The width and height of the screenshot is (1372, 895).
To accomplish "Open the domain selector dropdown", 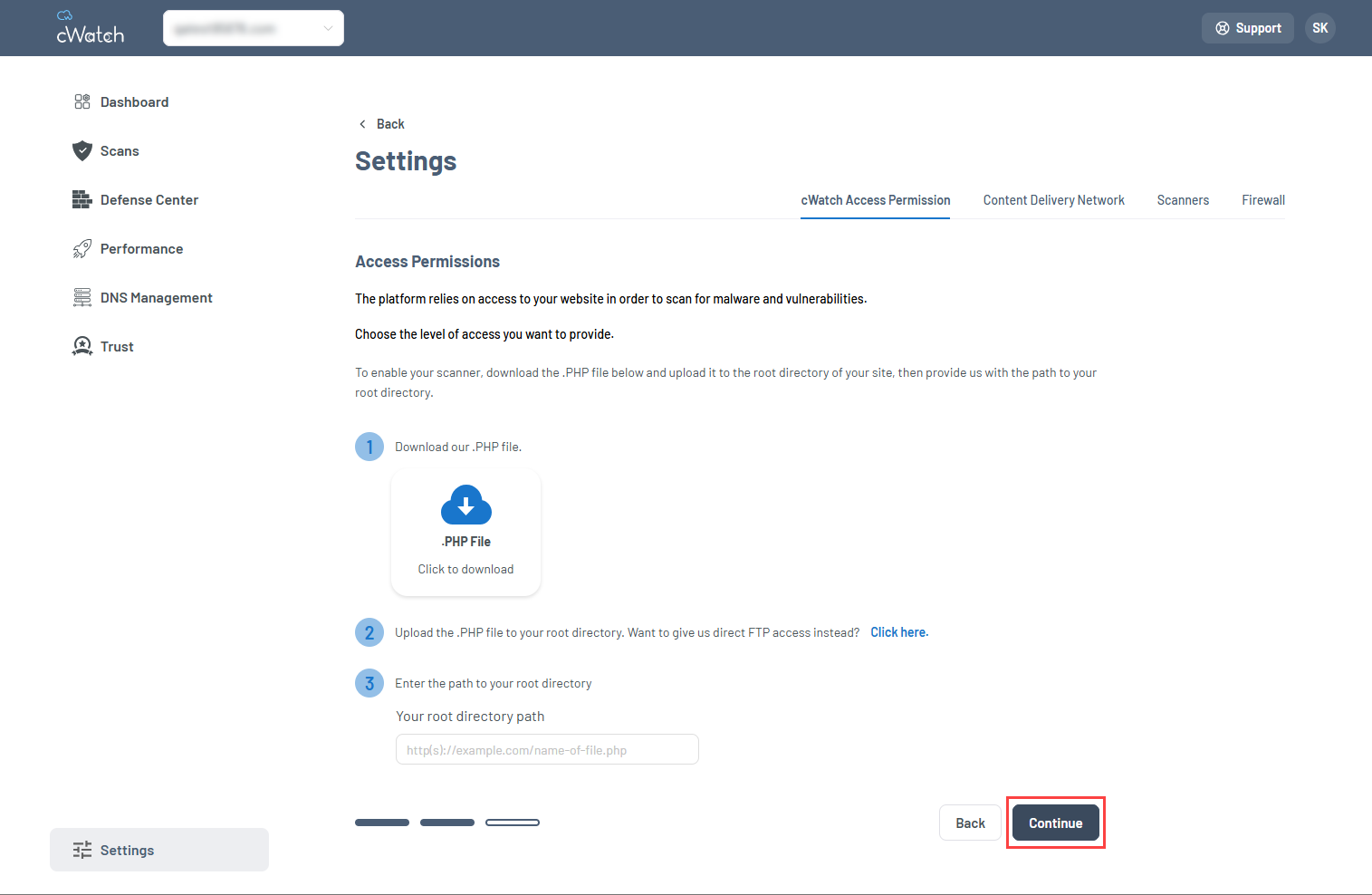I will coord(254,28).
